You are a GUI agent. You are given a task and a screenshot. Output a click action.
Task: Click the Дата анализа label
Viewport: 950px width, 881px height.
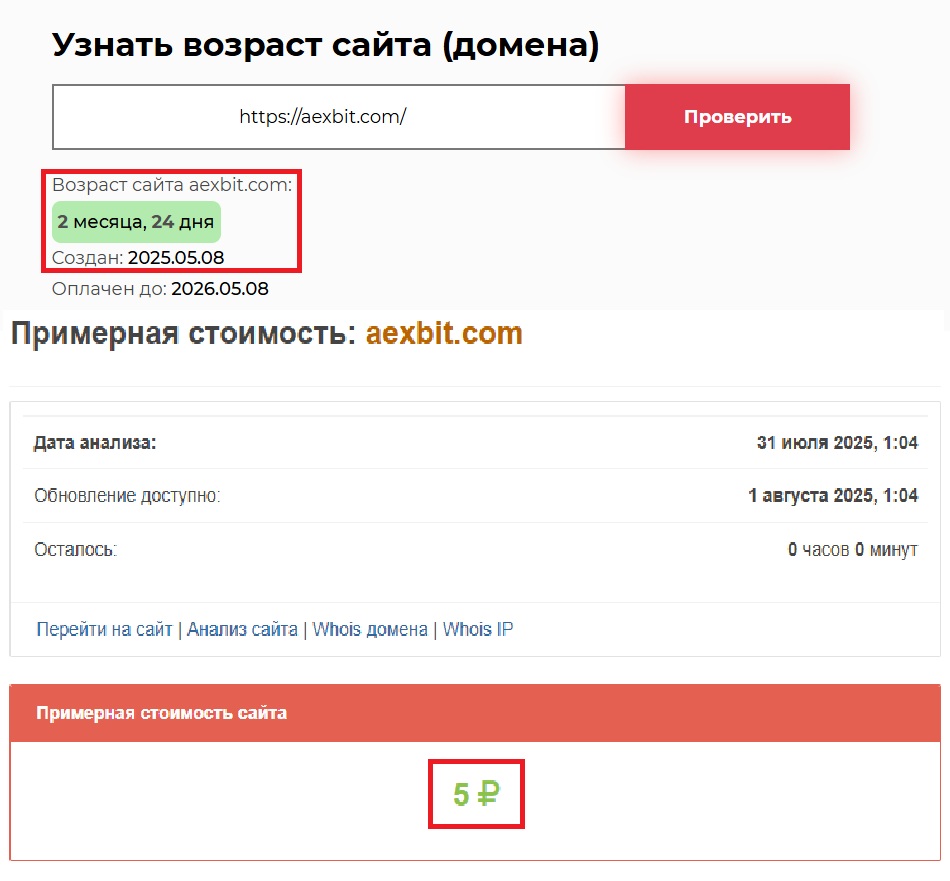pos(95,443)
